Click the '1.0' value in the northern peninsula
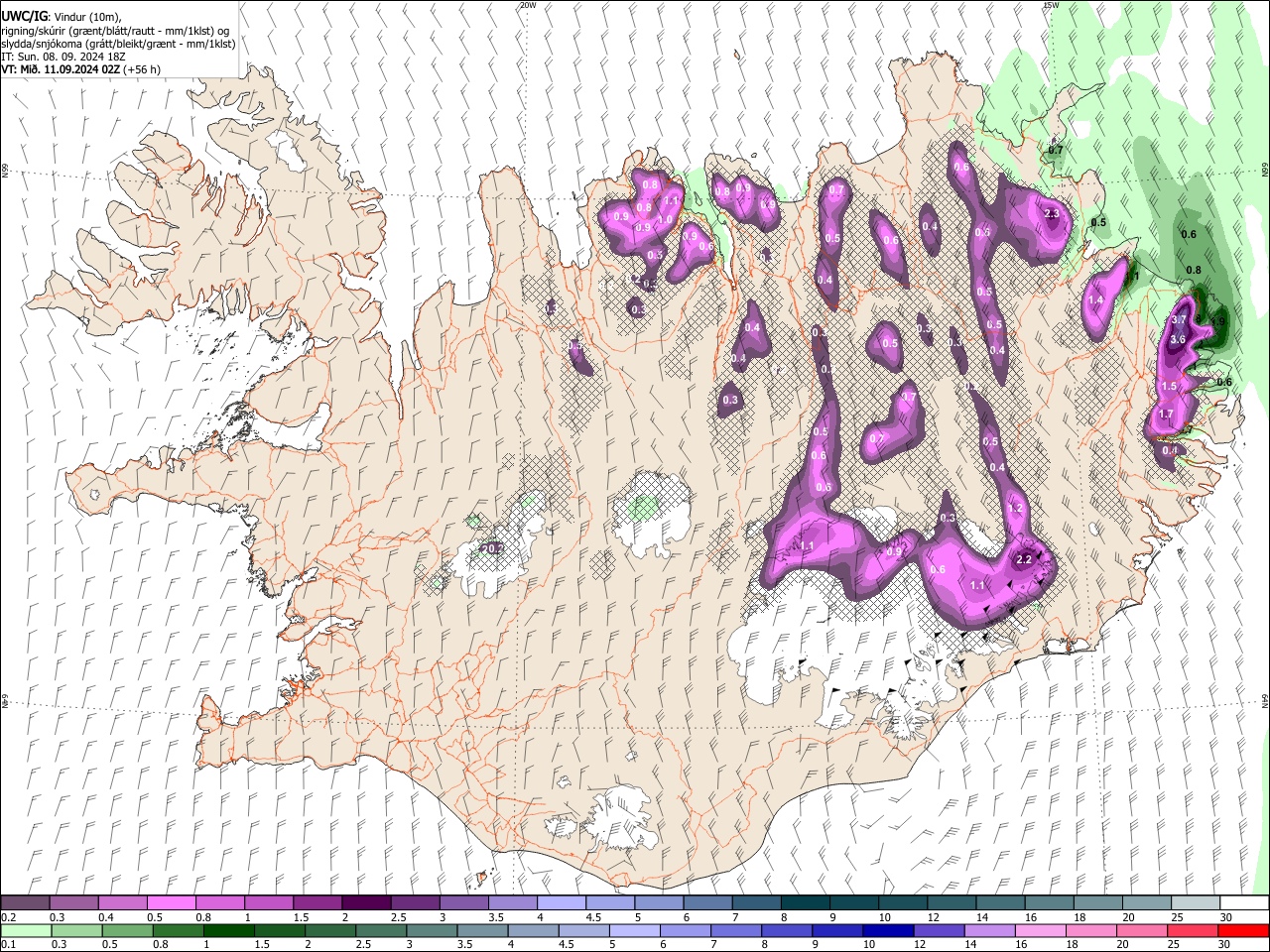1270x952 pixels. pyautogui.click(x=665, y=220)
